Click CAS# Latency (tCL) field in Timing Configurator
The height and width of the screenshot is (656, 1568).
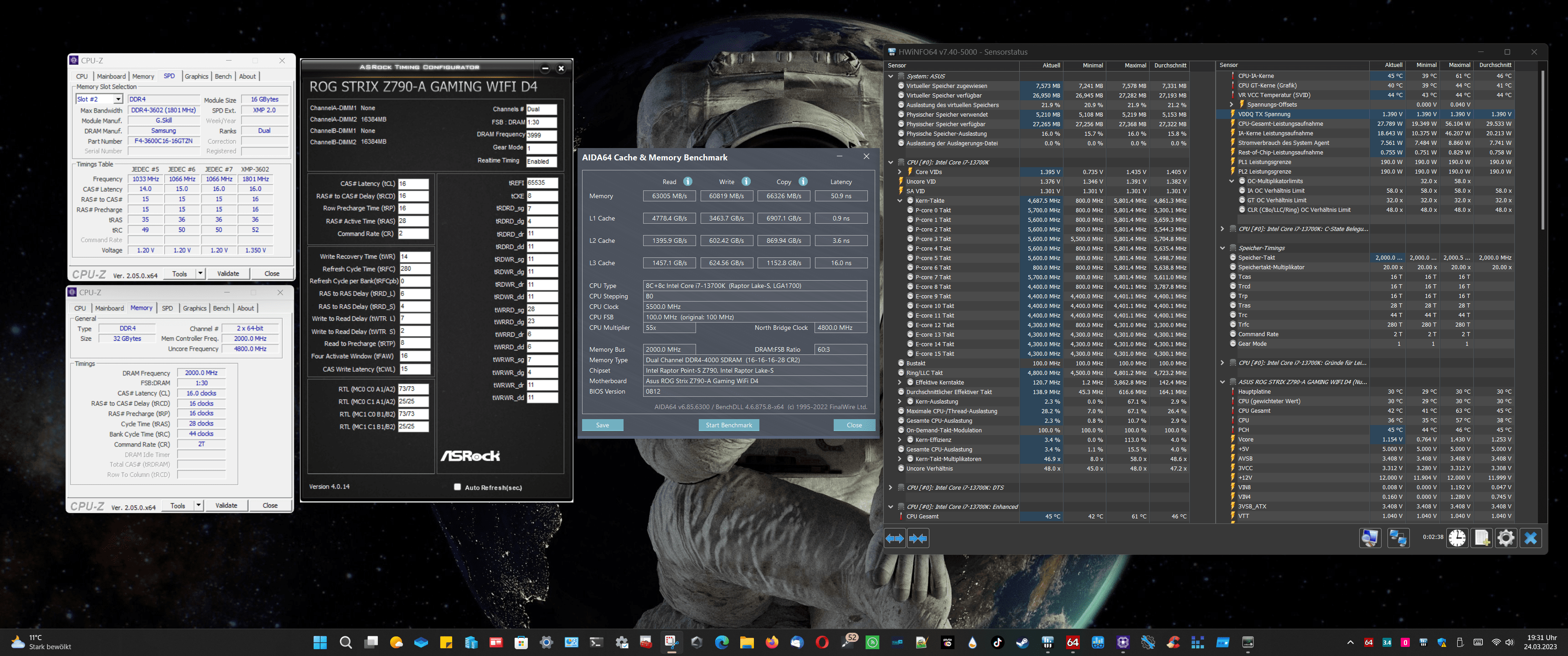413,184
